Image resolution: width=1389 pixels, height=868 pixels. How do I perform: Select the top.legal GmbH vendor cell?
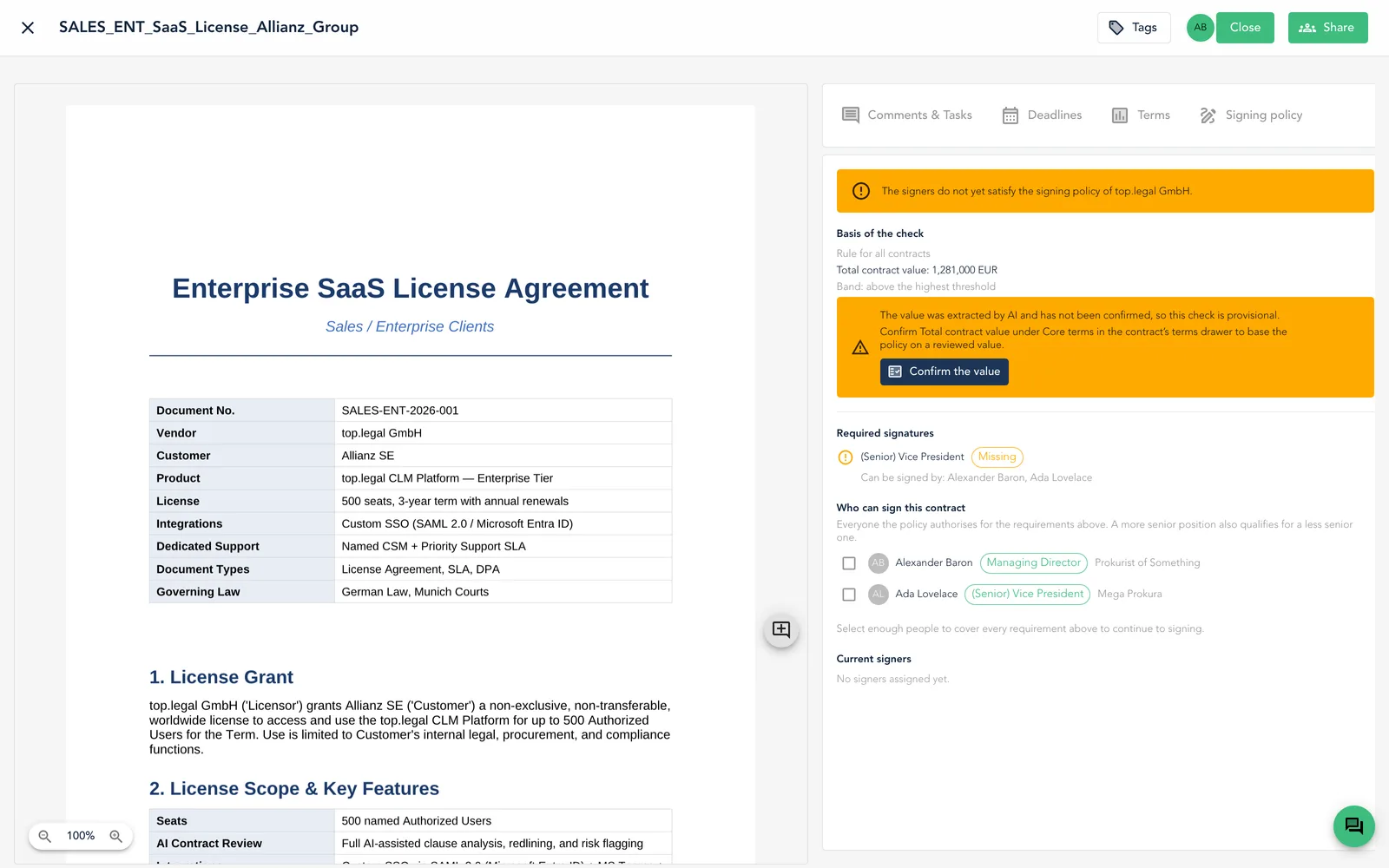[x=503, y=433]
